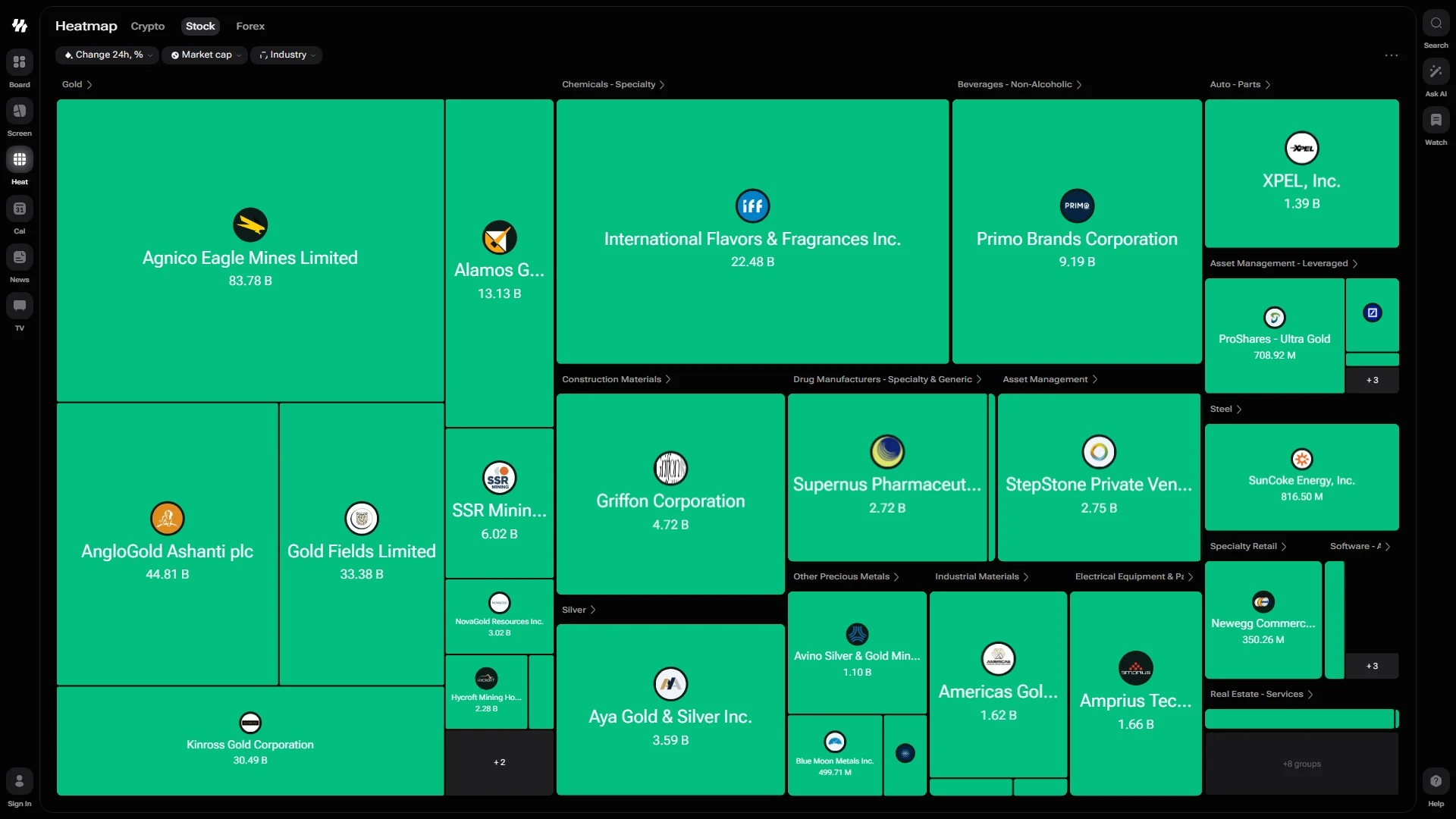Expand the Asset Management - Leveraged group

(1284, 264)
